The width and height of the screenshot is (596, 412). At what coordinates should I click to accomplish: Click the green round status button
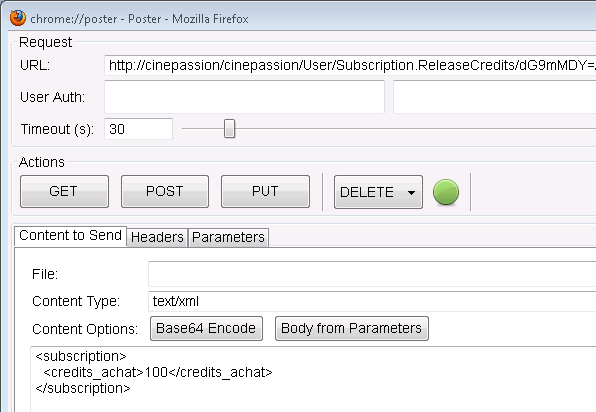pos(446,192)
